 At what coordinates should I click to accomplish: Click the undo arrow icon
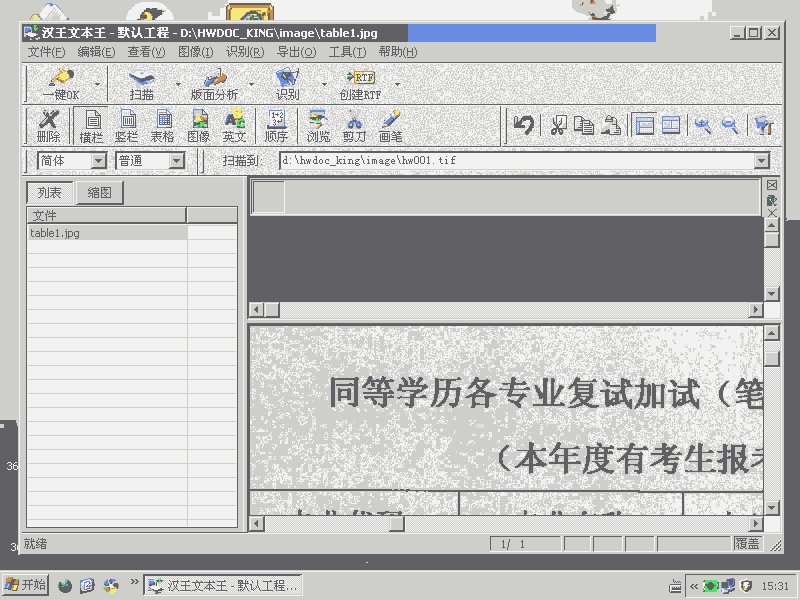click(x=522, y=126)
